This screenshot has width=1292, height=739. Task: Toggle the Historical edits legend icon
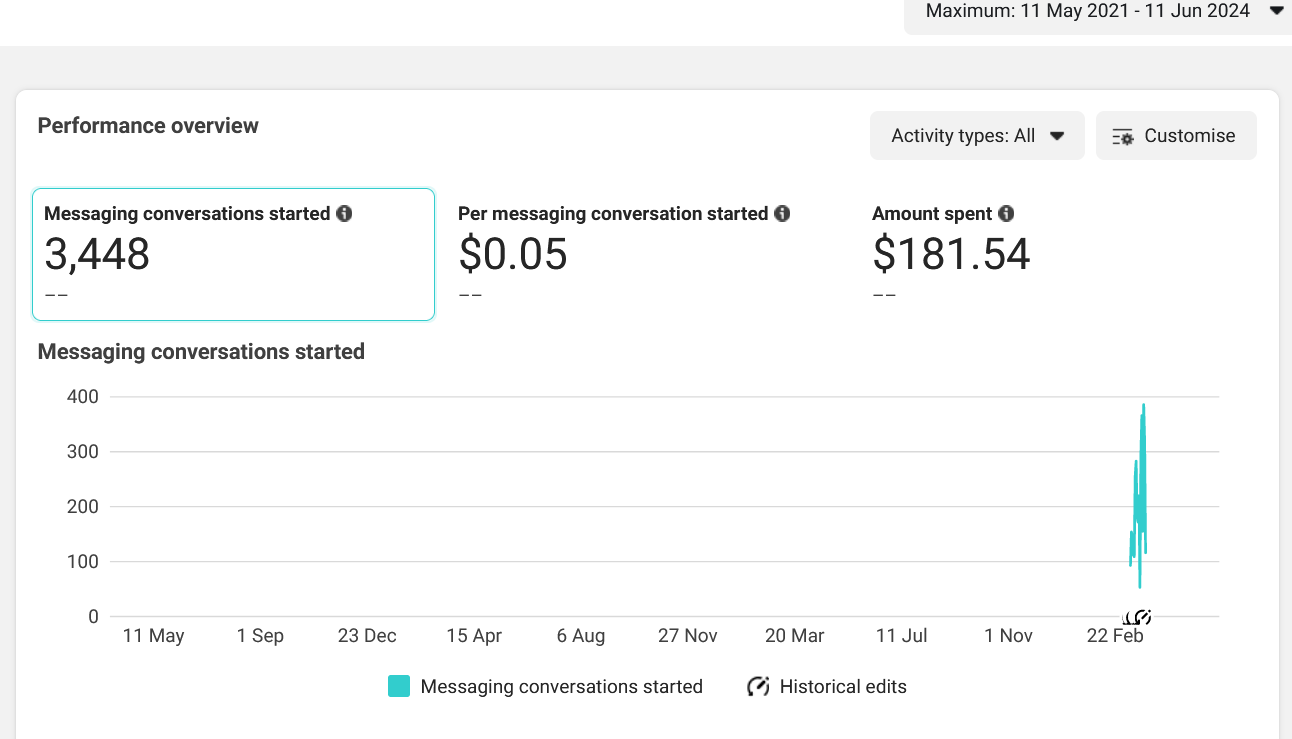pos(758,687)
